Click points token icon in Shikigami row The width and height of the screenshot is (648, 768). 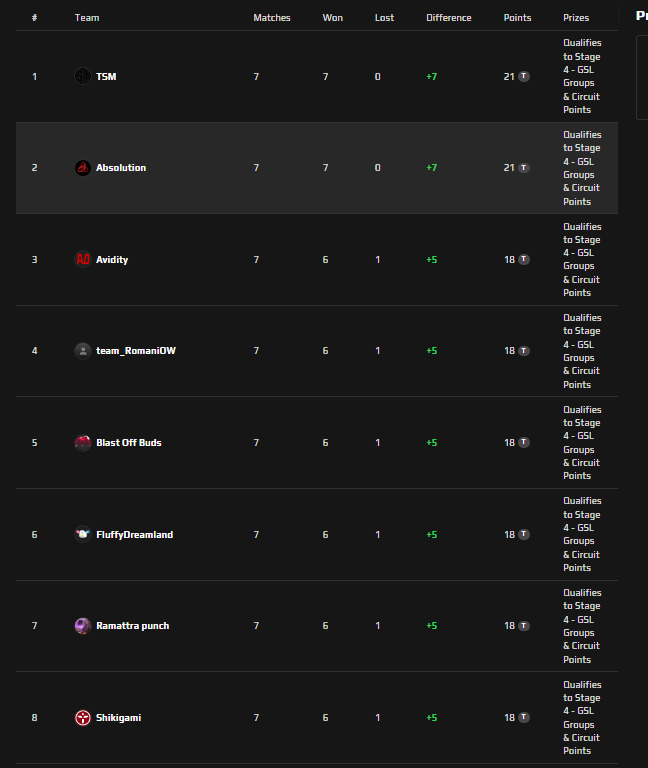click(524, 717)
